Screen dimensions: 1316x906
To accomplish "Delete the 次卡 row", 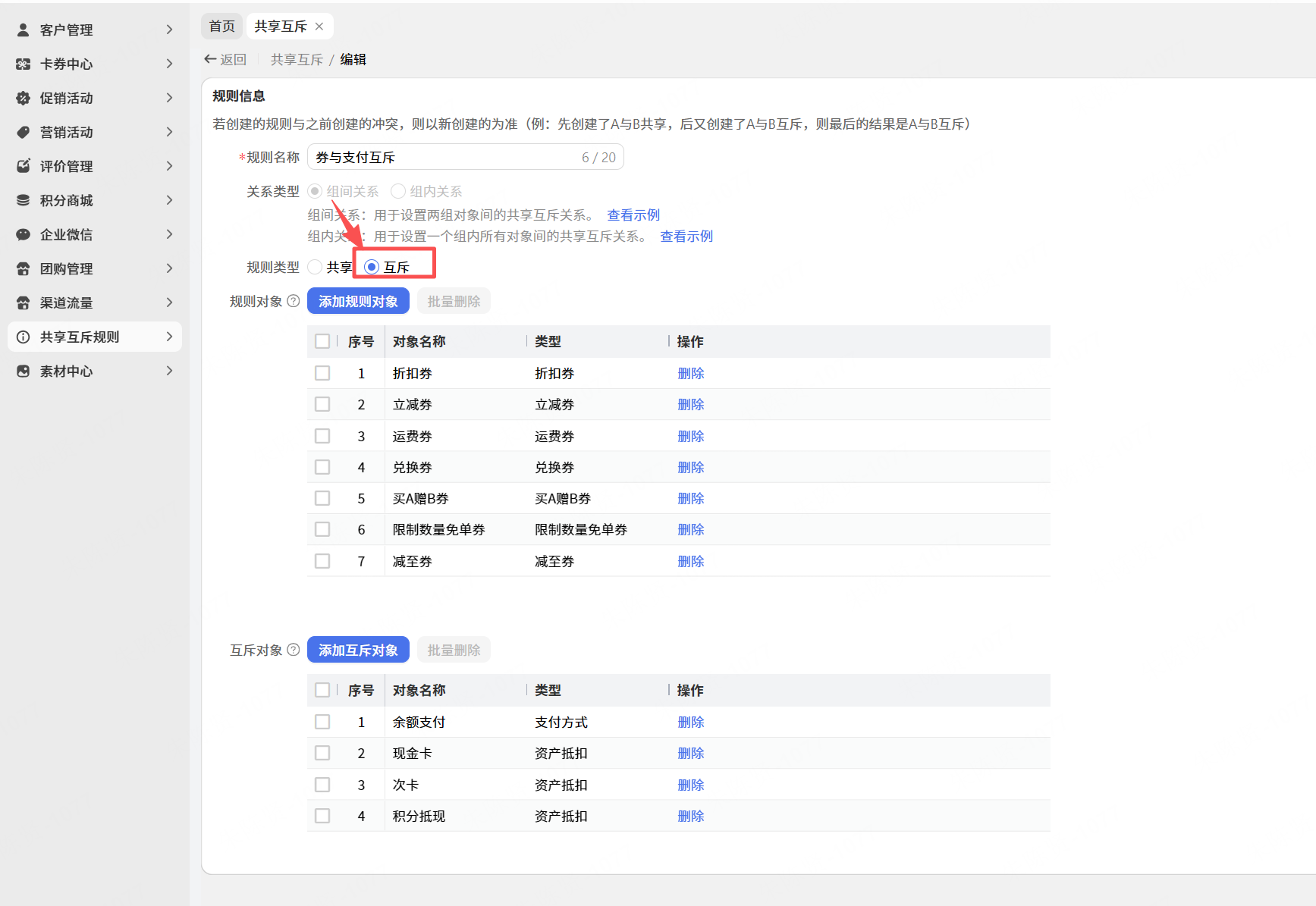I will tap(691, 785).
